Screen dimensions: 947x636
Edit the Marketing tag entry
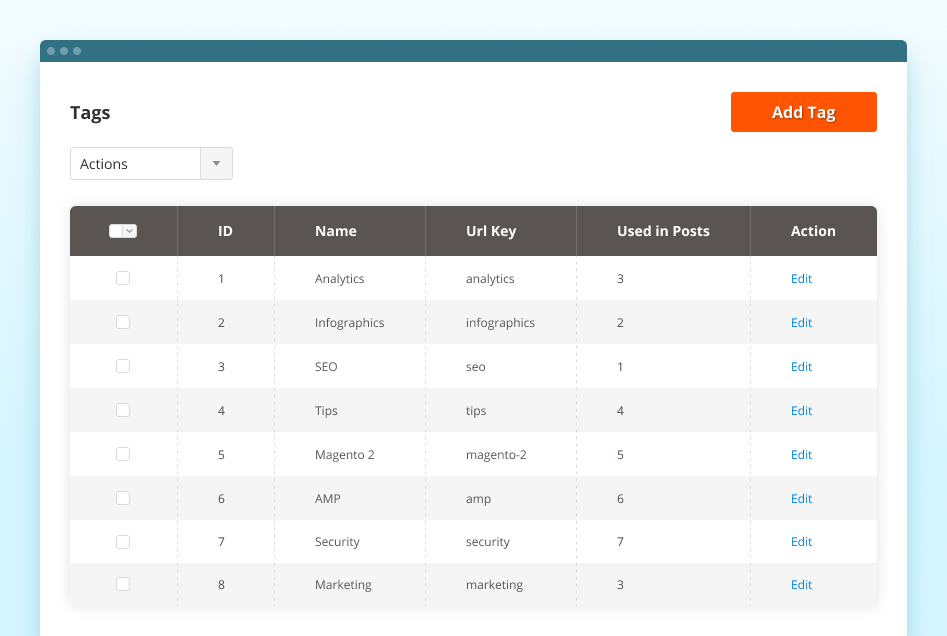click(x=801, y=585)
